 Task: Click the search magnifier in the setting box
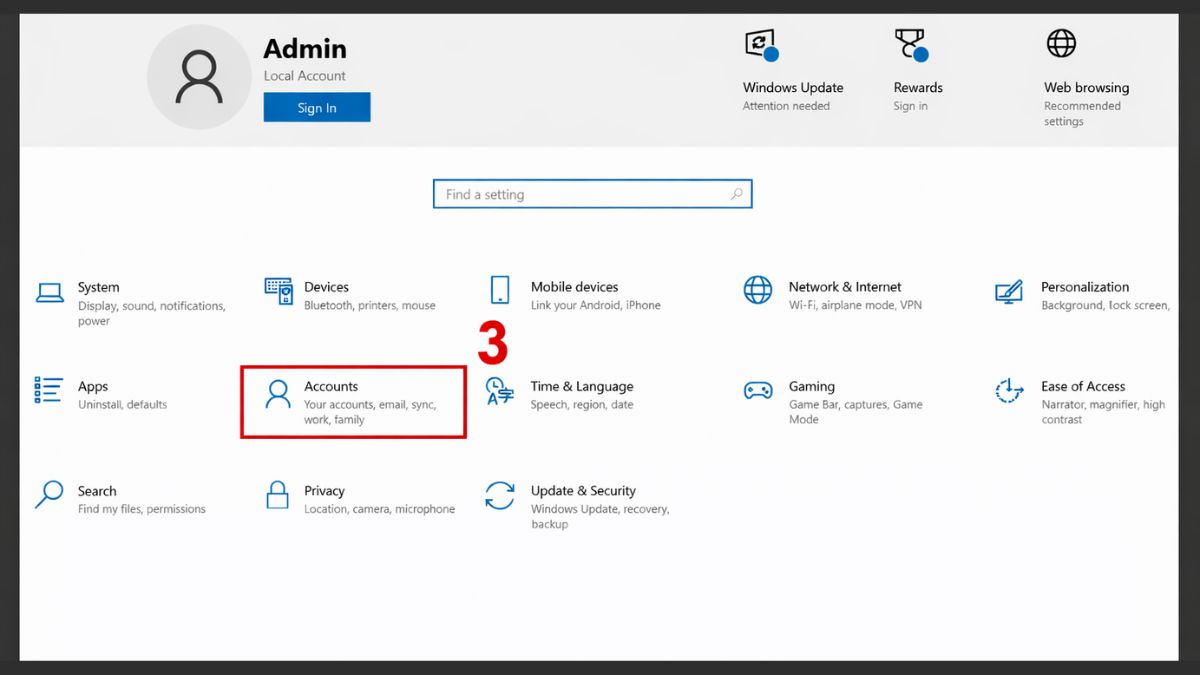click(x=737, y=194)
